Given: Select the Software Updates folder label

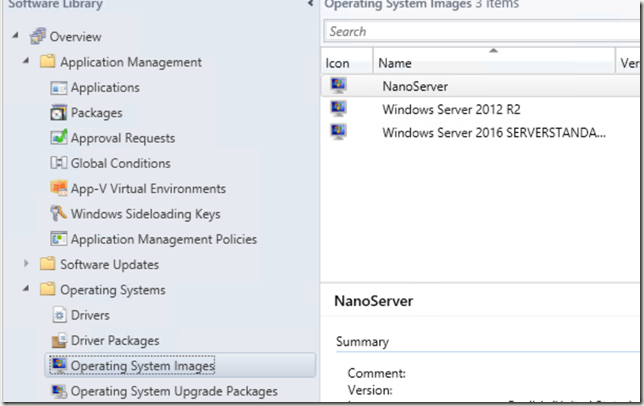Looking at the screenshot, I should 109,265.
